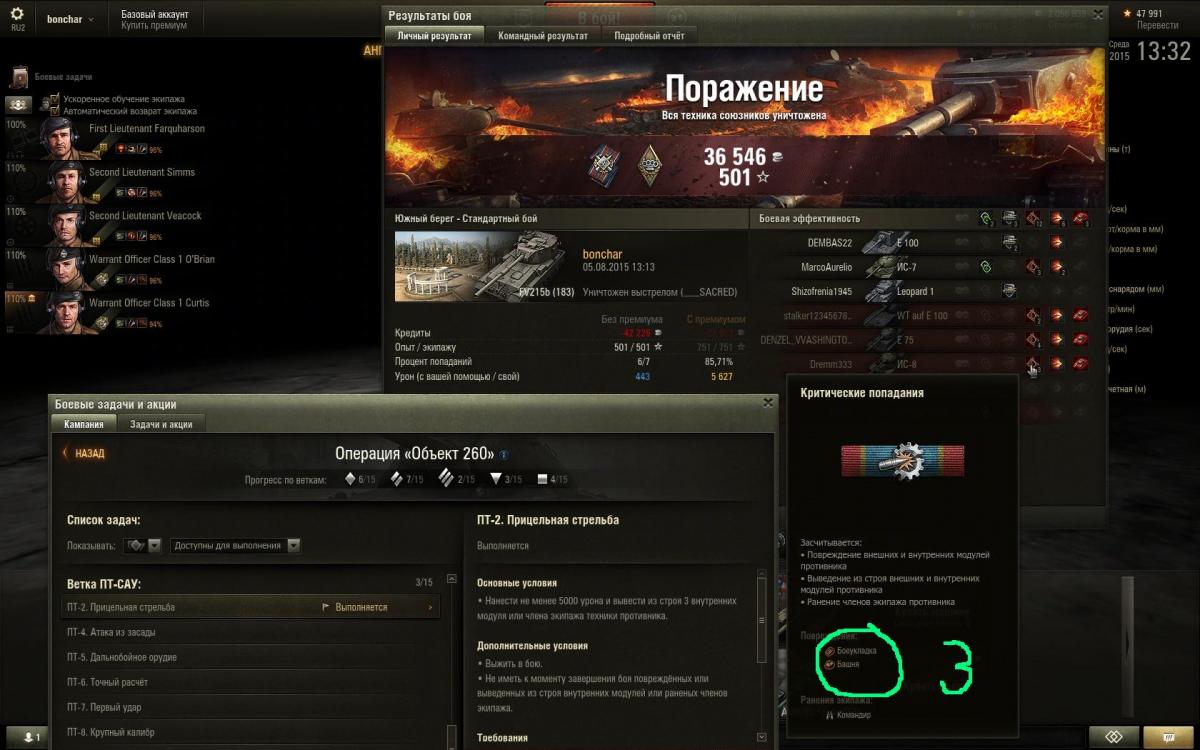Open Боевые задачи briefcase icon in the hangar
Screen dimensions: 1200x750
20,77
